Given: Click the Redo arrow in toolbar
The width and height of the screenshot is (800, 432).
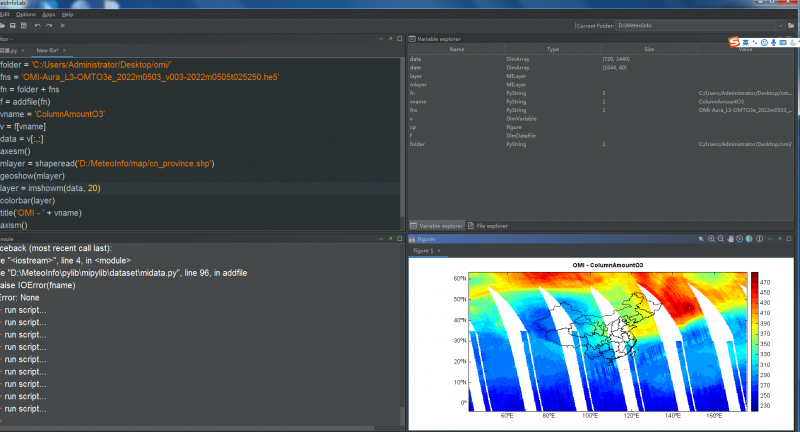Looking at the screenshot, I should point(49,25).
